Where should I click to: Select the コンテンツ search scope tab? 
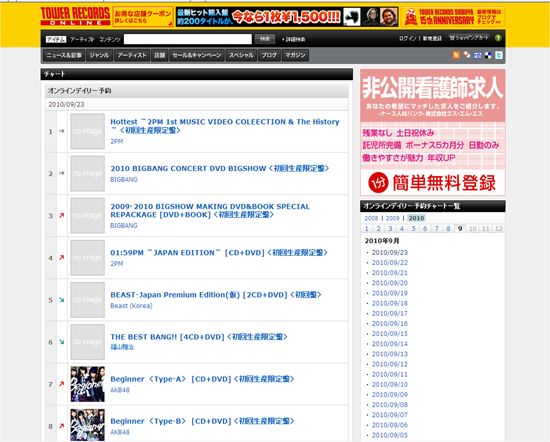[x=109, y=39]
